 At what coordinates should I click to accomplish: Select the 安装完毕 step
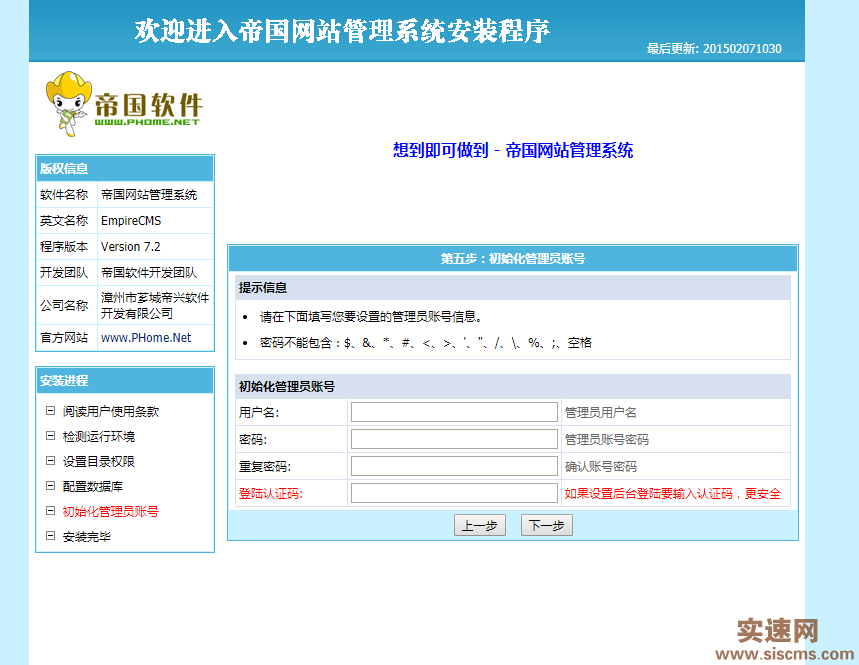[x=87, y=536]
